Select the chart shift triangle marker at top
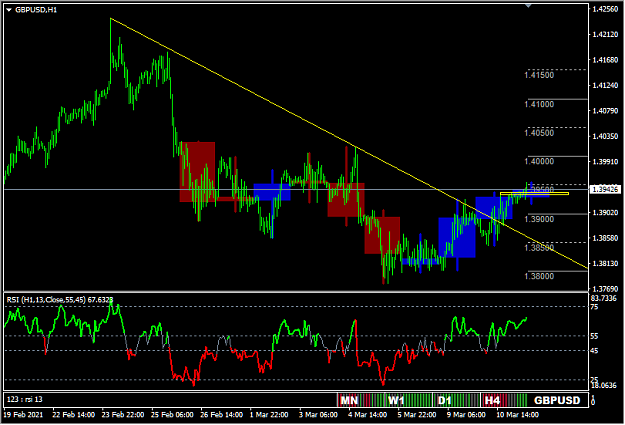Image resolution: width=625 pixels, height=425 pixels. click(529, 6)
